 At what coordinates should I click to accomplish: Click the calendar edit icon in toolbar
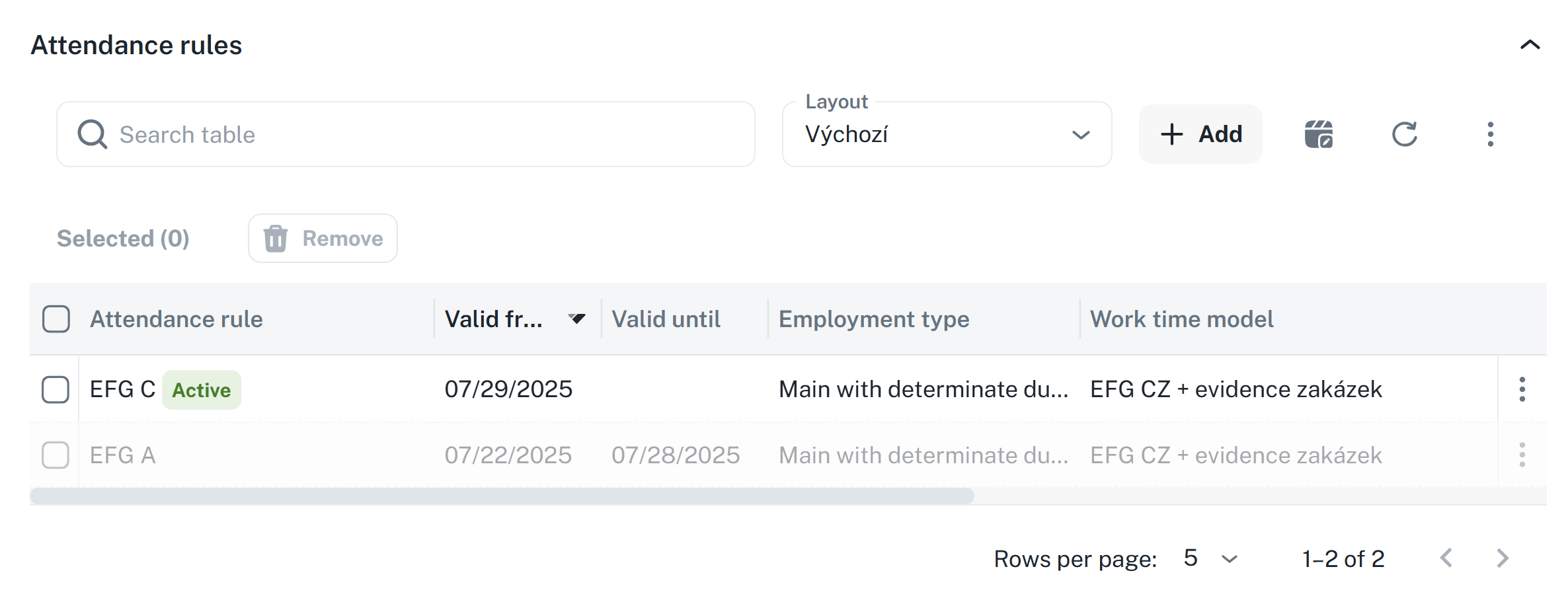(1318, 134)
